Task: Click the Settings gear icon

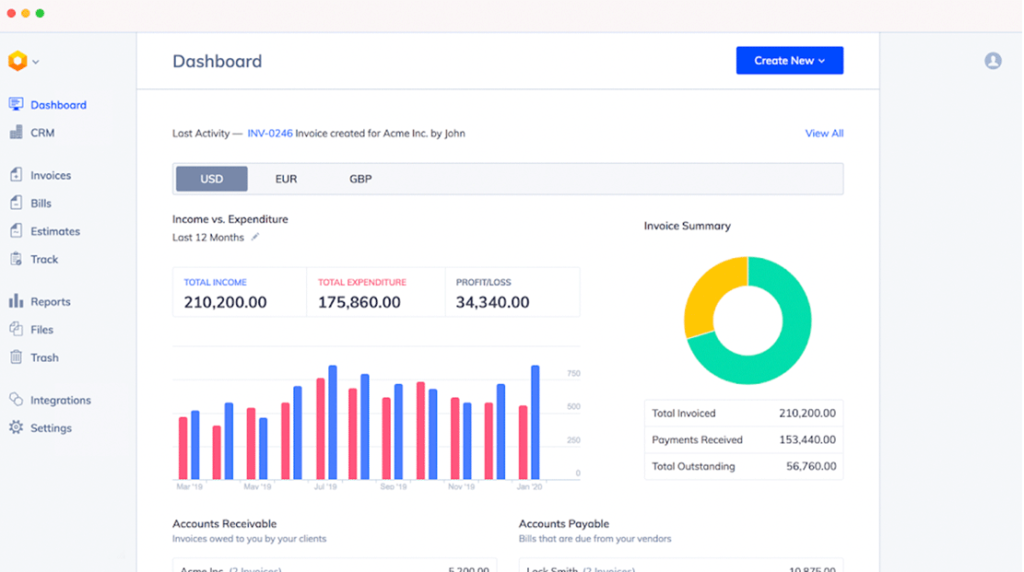Action: tap(16, 428)
